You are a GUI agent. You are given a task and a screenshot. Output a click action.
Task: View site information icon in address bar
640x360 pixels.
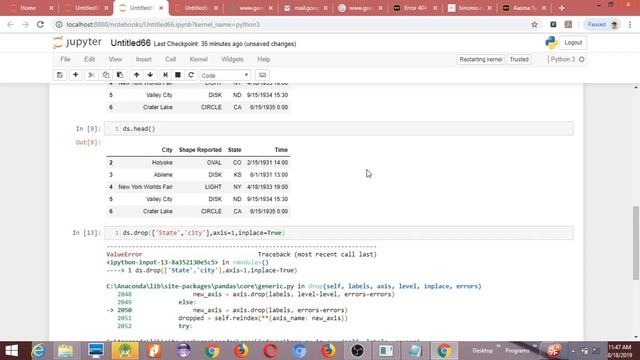coord(59,24)
